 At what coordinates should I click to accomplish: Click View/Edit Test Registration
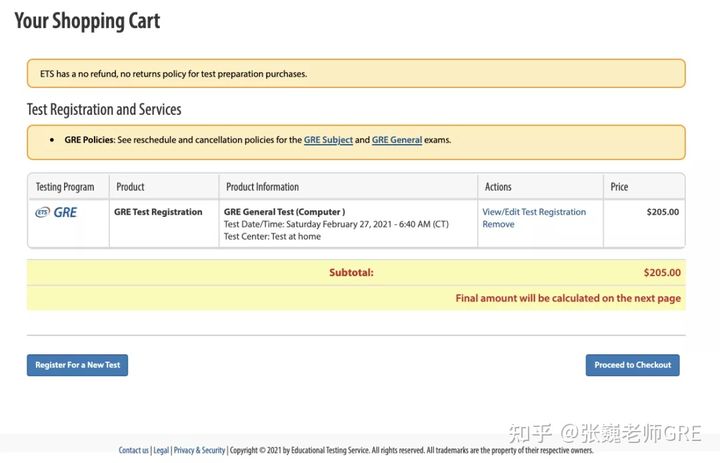tap(534, 212)
